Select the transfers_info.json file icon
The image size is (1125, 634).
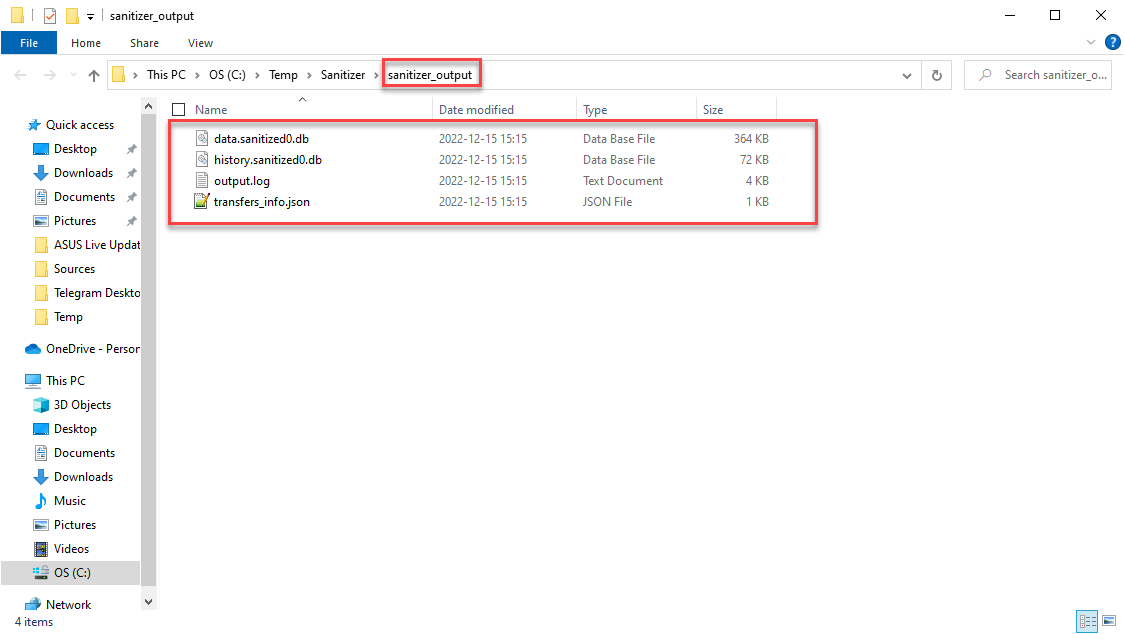point(201,202)
